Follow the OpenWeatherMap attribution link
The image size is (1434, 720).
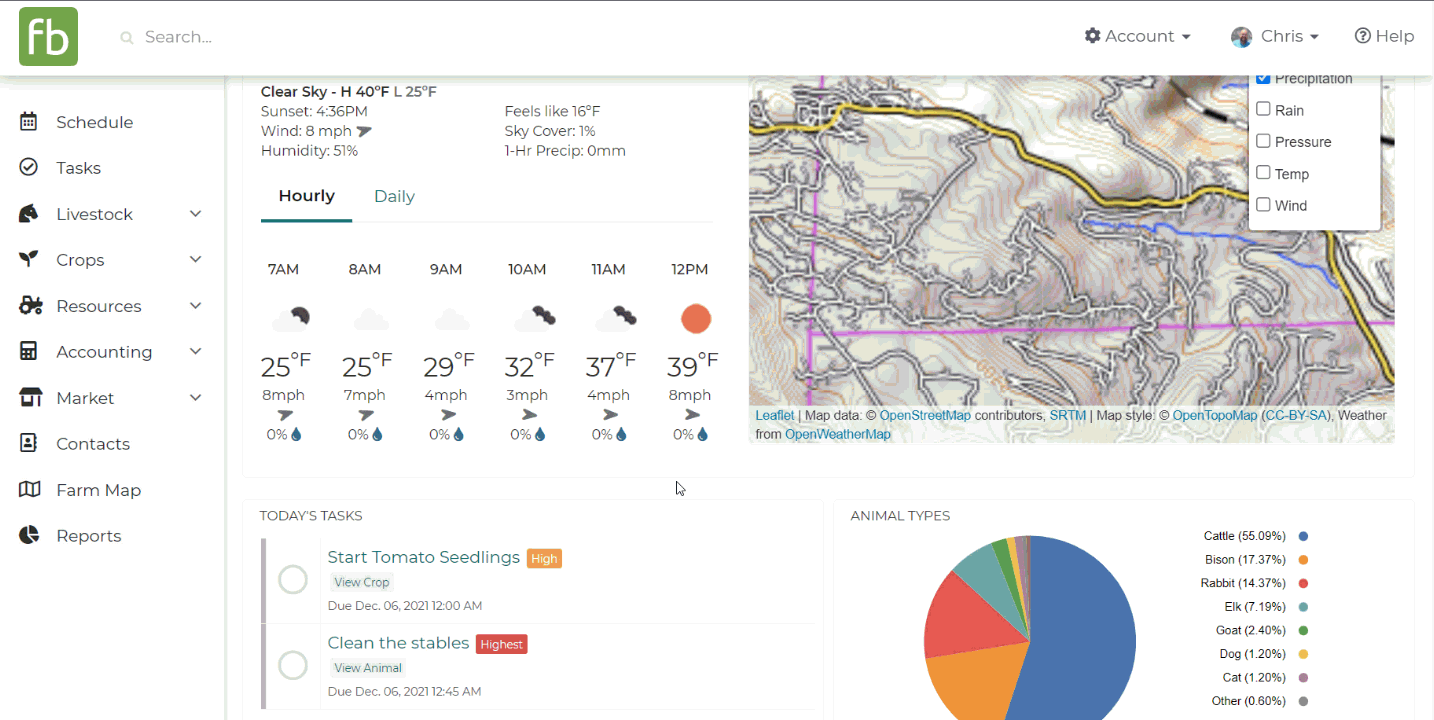(x=838, y=434)
